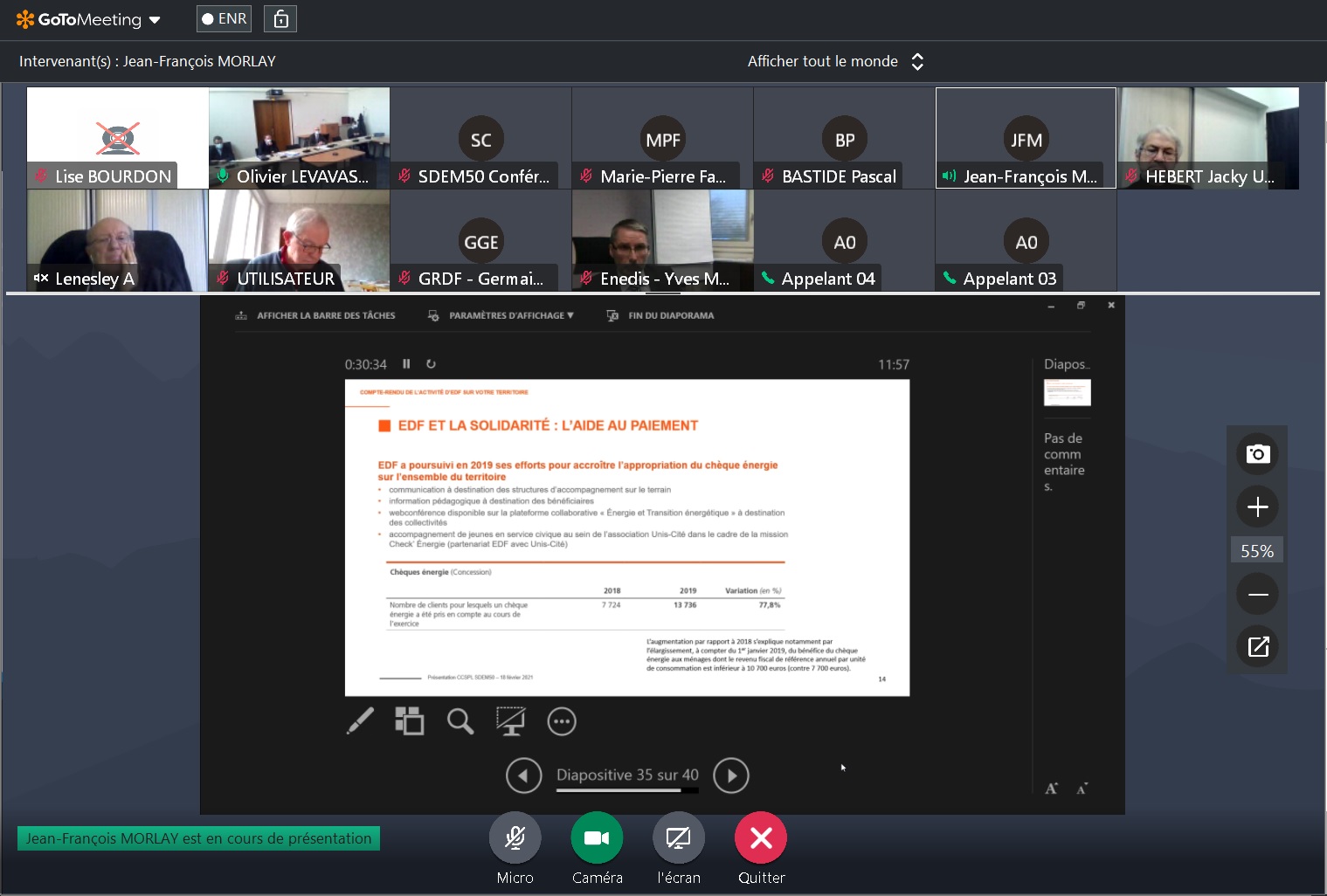Increase notes text size
Screen dimensions: 1327x896
(x=1052, y=789)
